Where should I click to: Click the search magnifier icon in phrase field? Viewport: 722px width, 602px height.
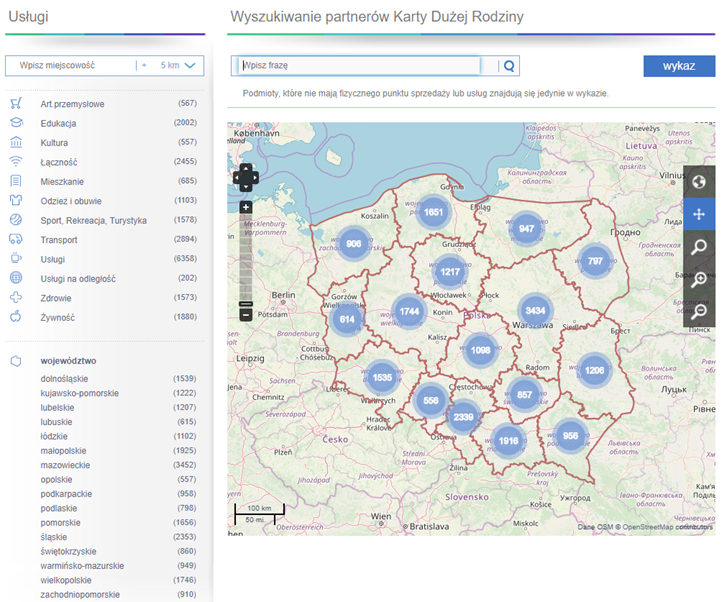click(509, 66)
